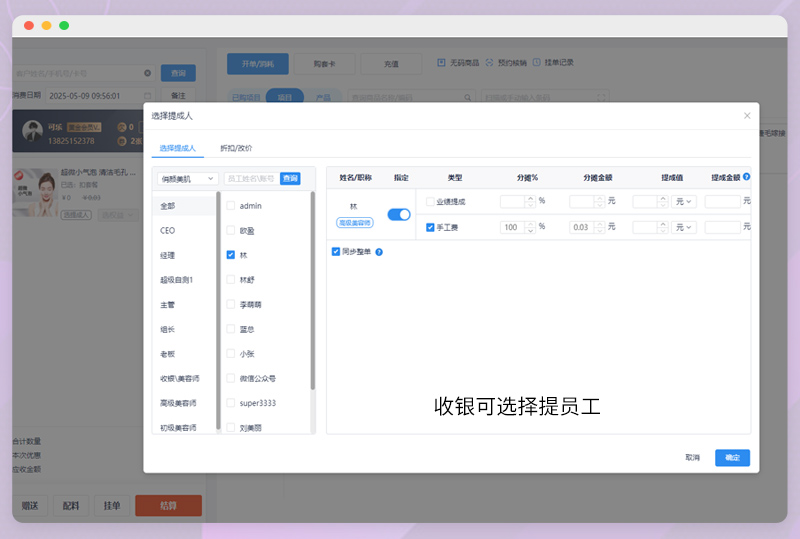Click the customer avatar for 可乐

(x=30, y=133)
